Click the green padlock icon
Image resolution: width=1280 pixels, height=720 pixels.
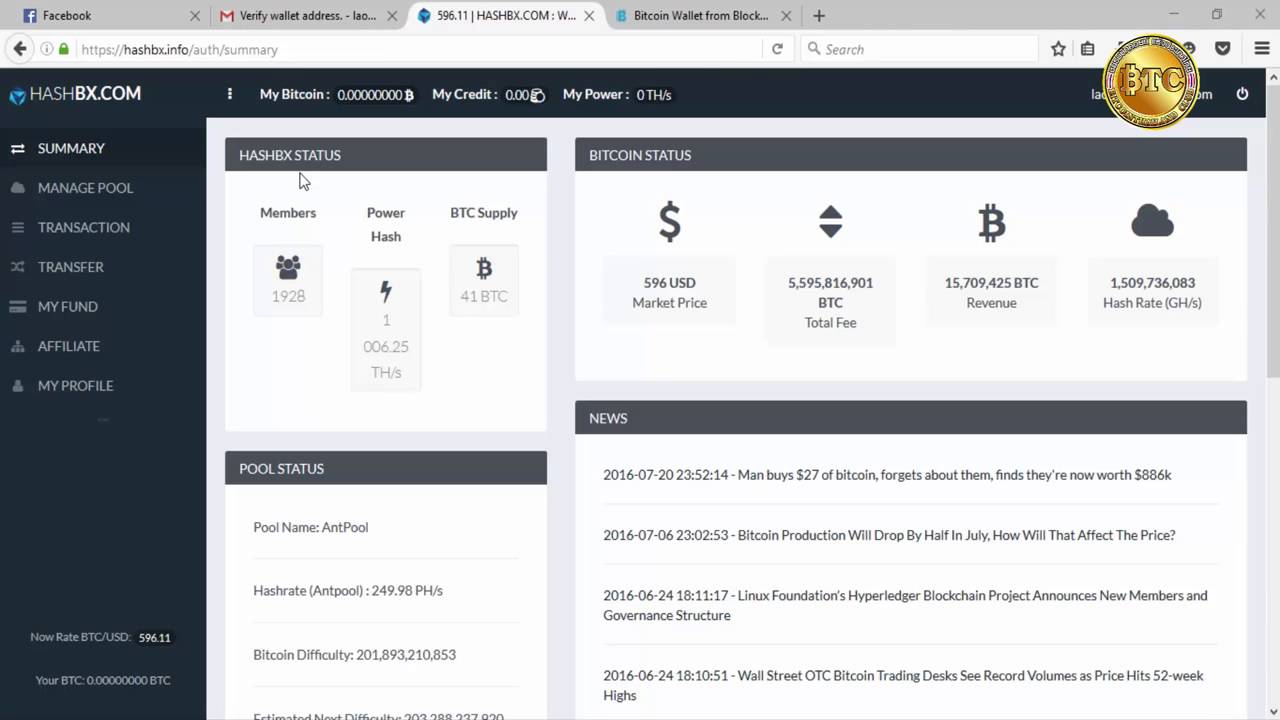(64, 49)
